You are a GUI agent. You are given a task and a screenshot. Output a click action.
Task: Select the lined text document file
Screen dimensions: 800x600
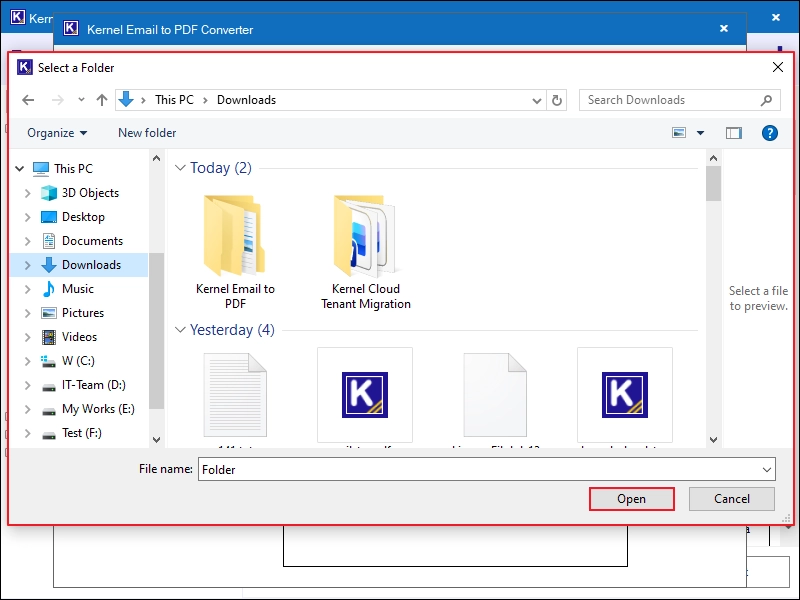click(235, 395)
